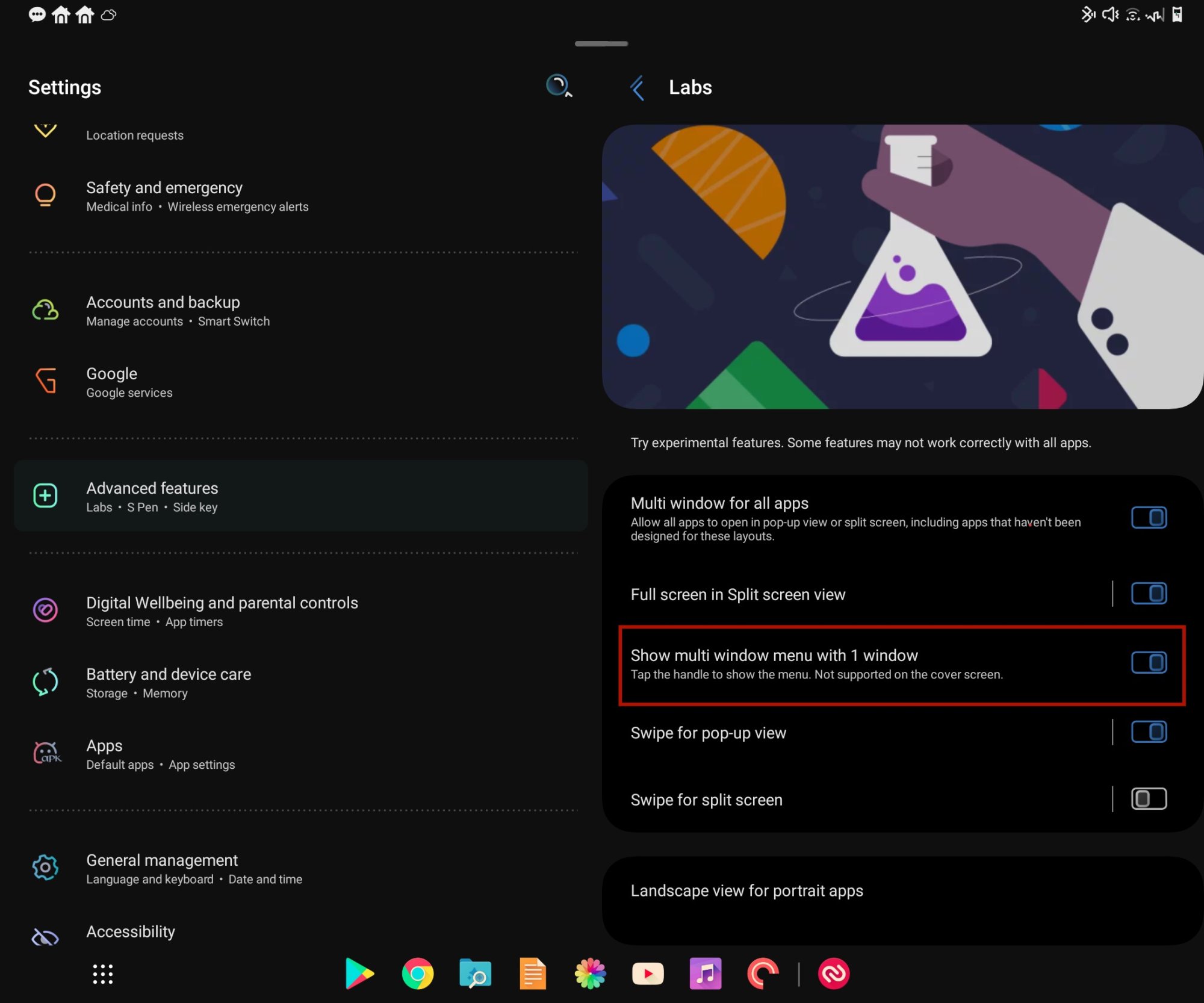The width and height of the screenshot is (1204, 1003).
Task: Tap the Digital Wellbeing circle icon
Action: pos(45,610)
